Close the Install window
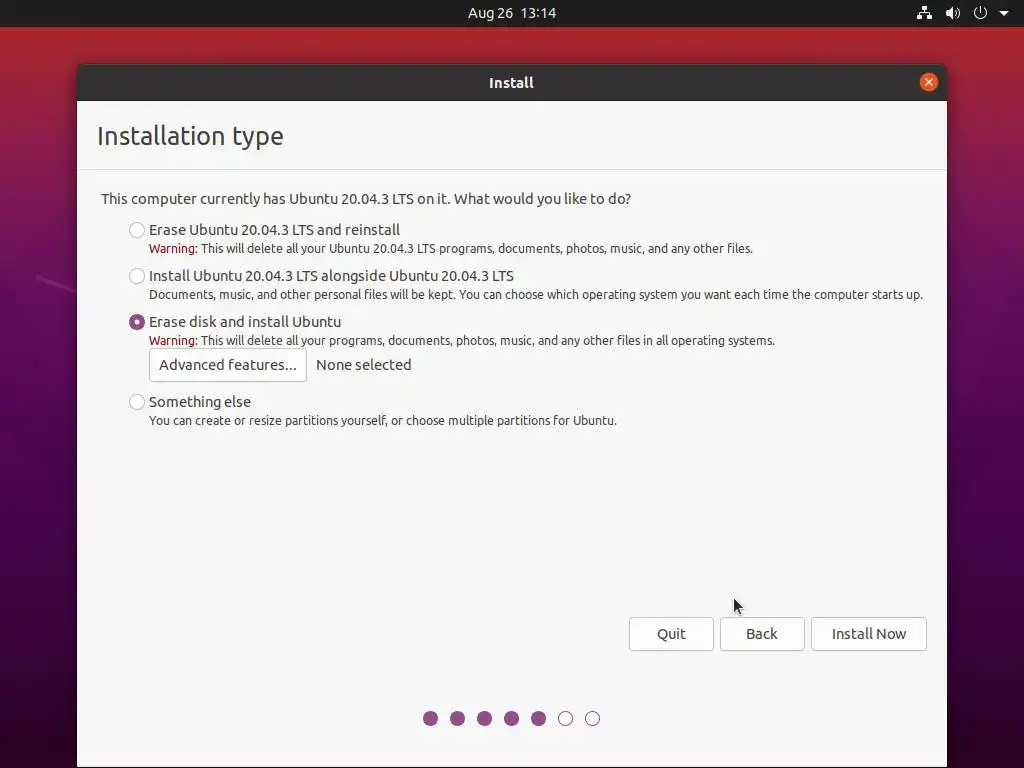This screenshot has width=1024, height=768. [929, 82]
